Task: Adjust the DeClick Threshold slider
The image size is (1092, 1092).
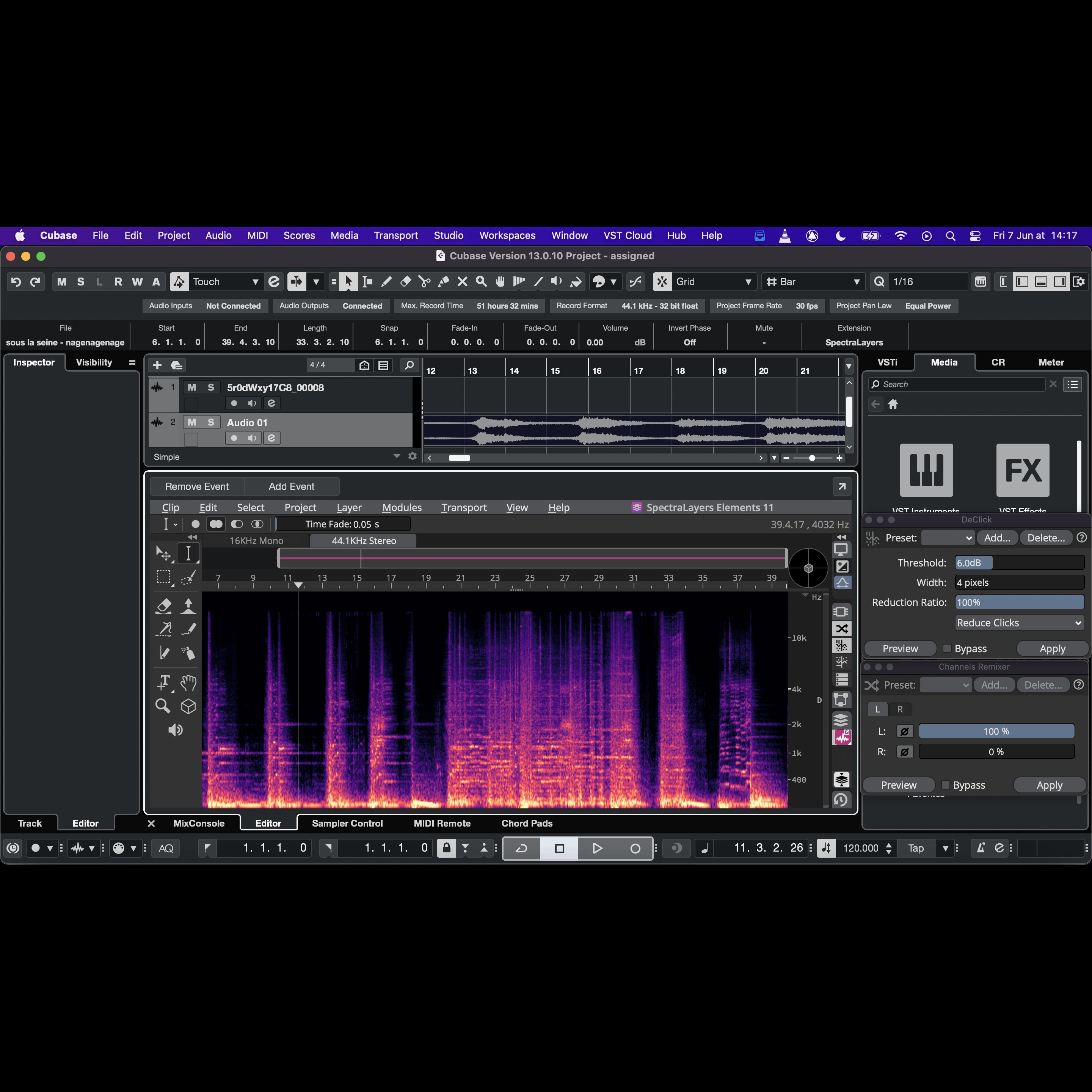Action: click(1019, 562)
